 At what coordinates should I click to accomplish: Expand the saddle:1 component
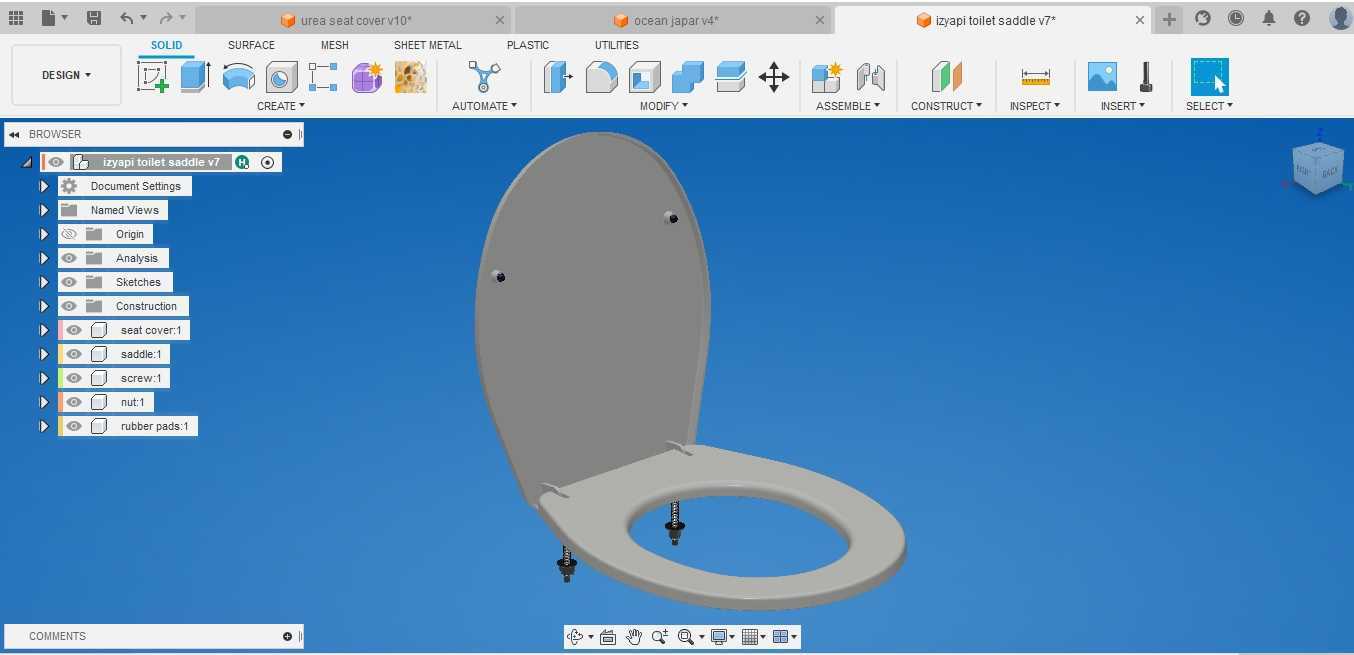(44, 354)
